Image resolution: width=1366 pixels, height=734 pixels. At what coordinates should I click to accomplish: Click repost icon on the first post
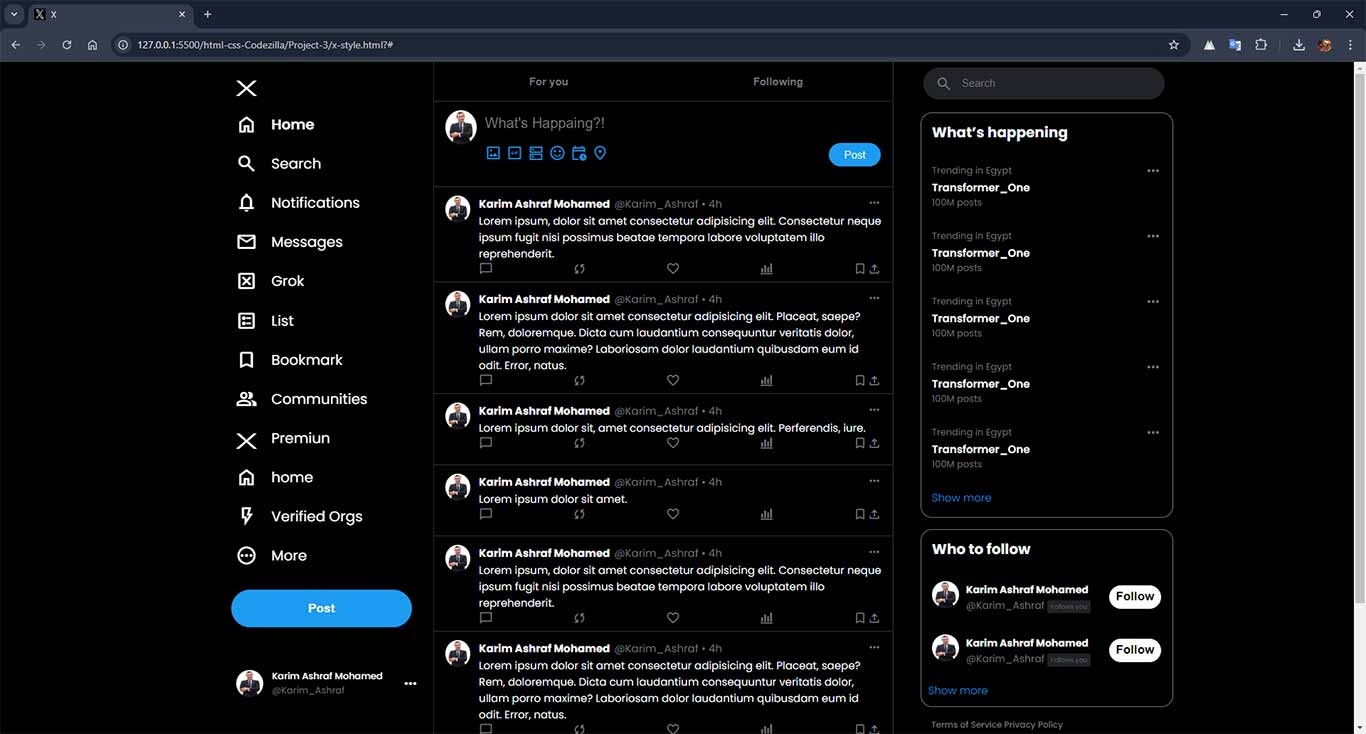point(579,269)
